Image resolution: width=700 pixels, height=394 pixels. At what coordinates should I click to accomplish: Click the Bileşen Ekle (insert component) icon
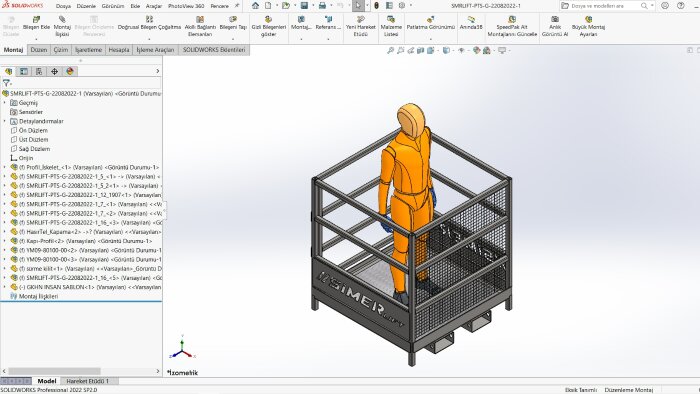click(x=36, y=19)
